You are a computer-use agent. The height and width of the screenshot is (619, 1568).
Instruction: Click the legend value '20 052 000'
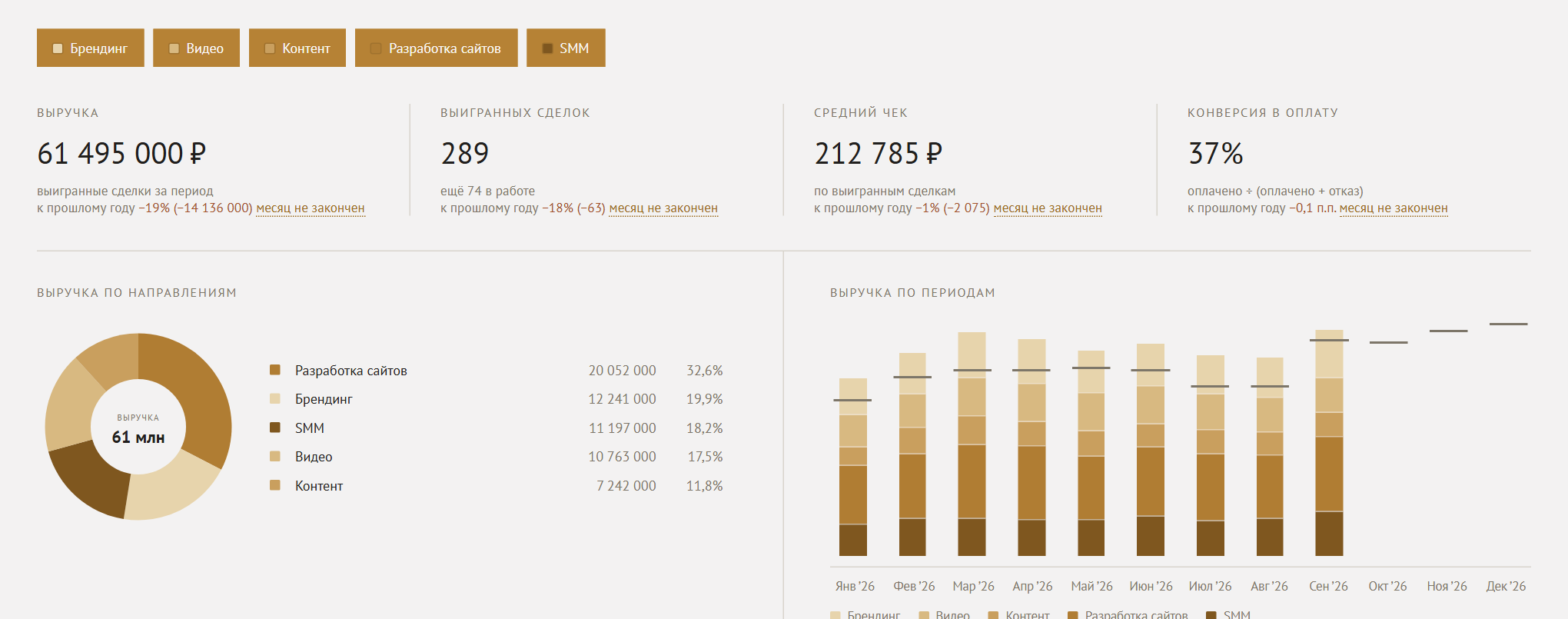coord(623,371)
